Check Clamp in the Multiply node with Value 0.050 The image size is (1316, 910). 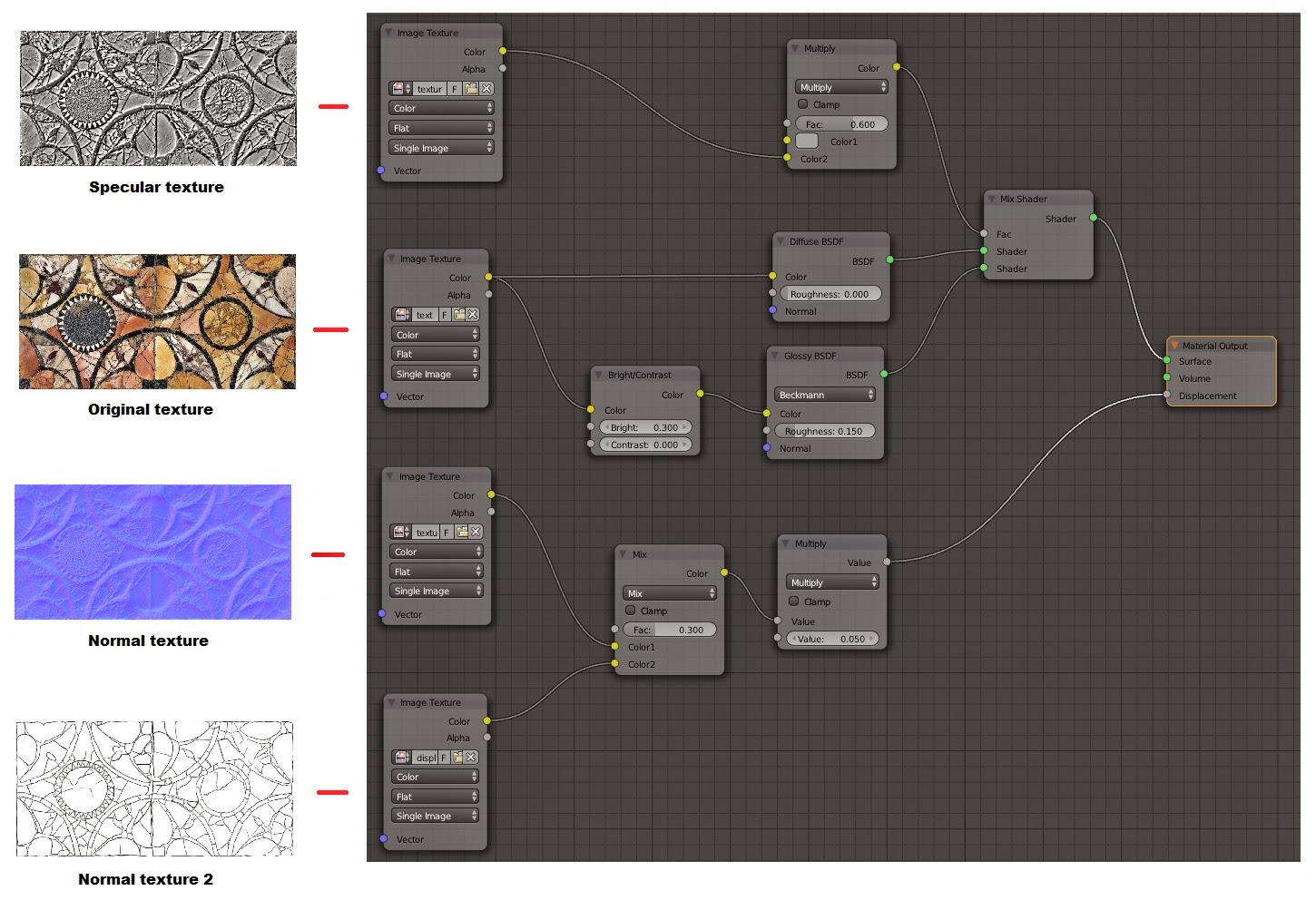pos(794,602)
